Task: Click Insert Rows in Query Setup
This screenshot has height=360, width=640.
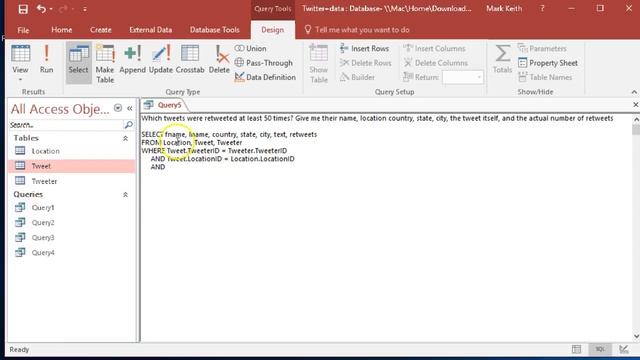Action: 364,48
